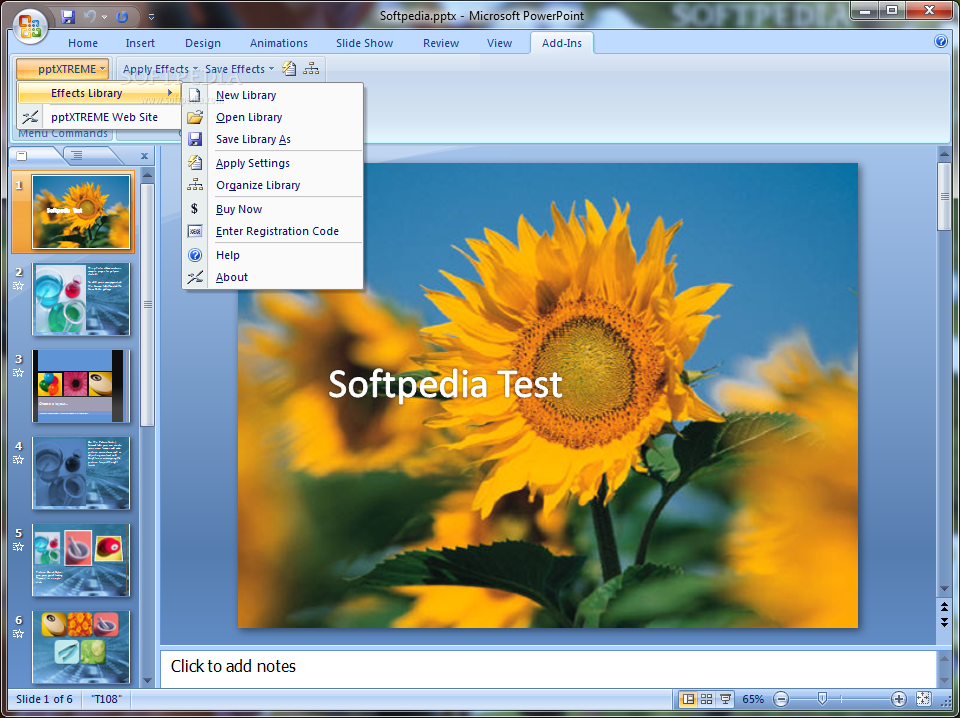Open the Animations ribbon tab
Screen dimensions: 960x718
279,43
